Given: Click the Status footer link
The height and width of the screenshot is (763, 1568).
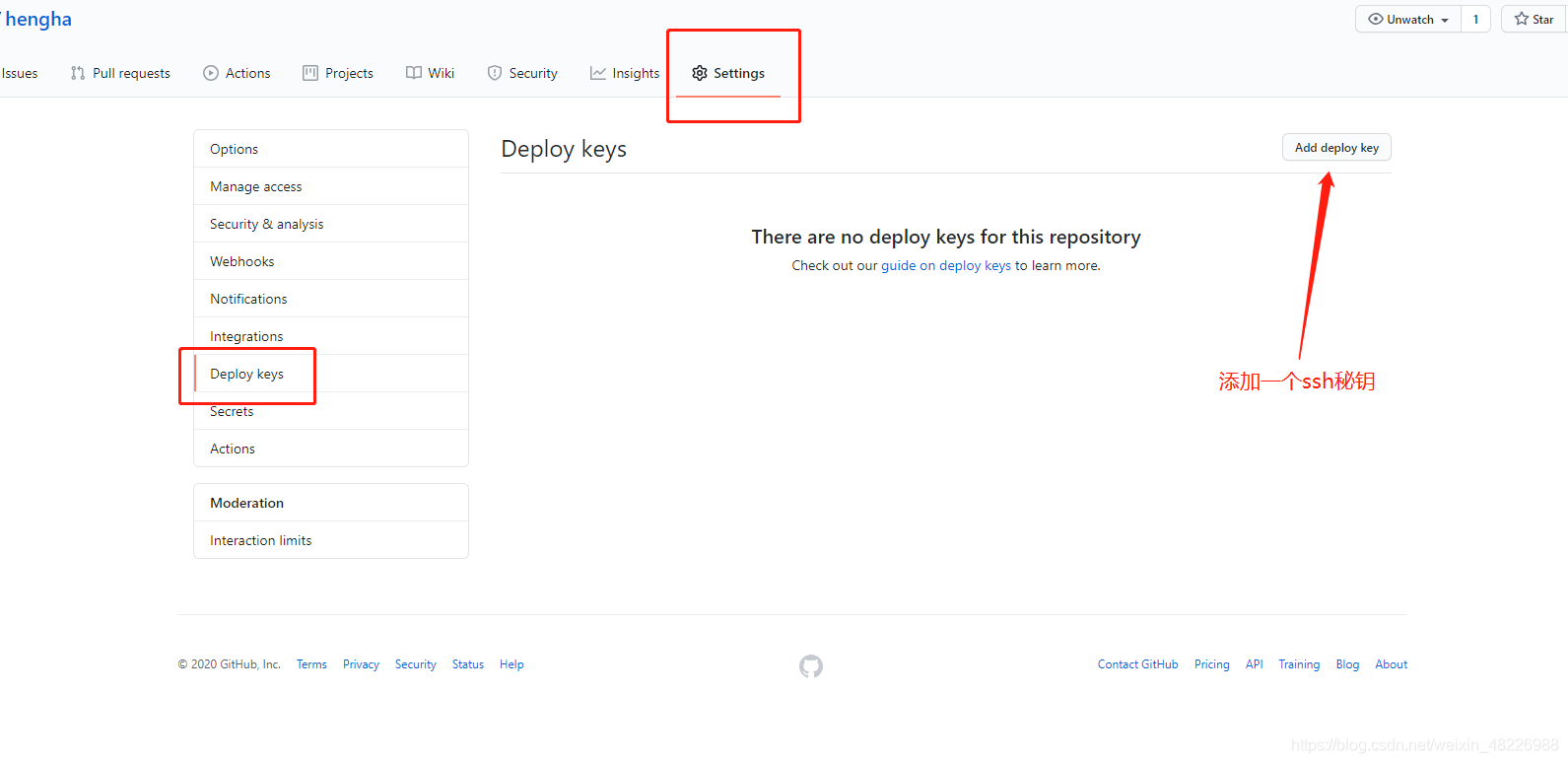Looking at the screenshot, I should 468,664.
